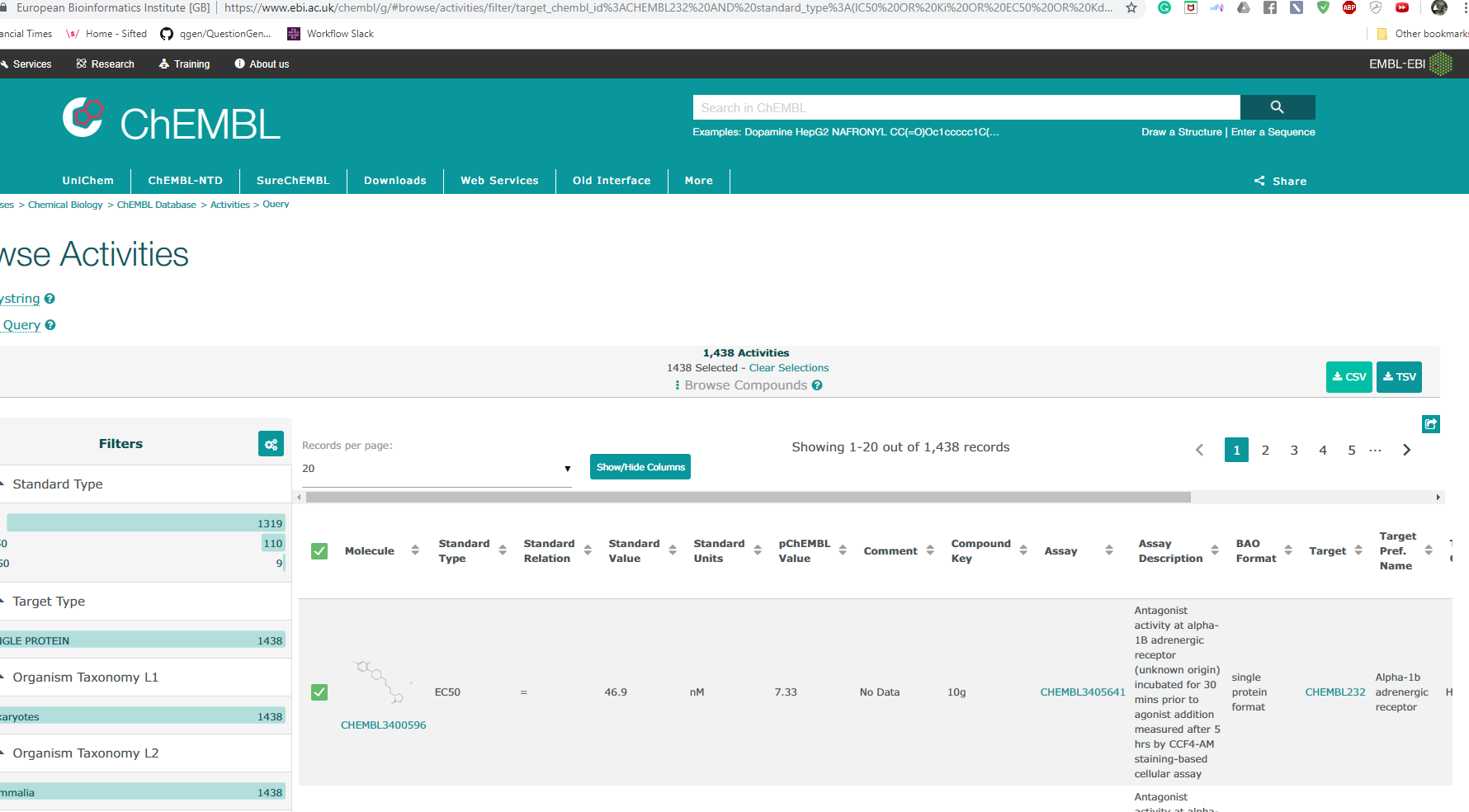Open the Filters settings gear button
This screenshot has width=1469, height=812.
click(x=271, y=444)
